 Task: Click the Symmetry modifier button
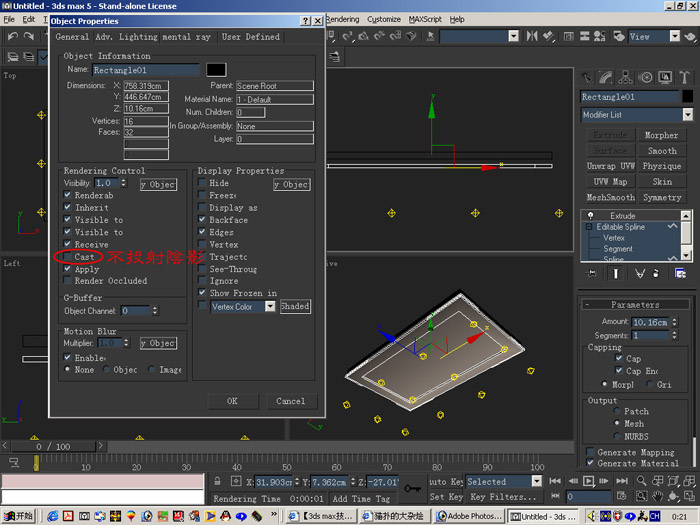662,197
